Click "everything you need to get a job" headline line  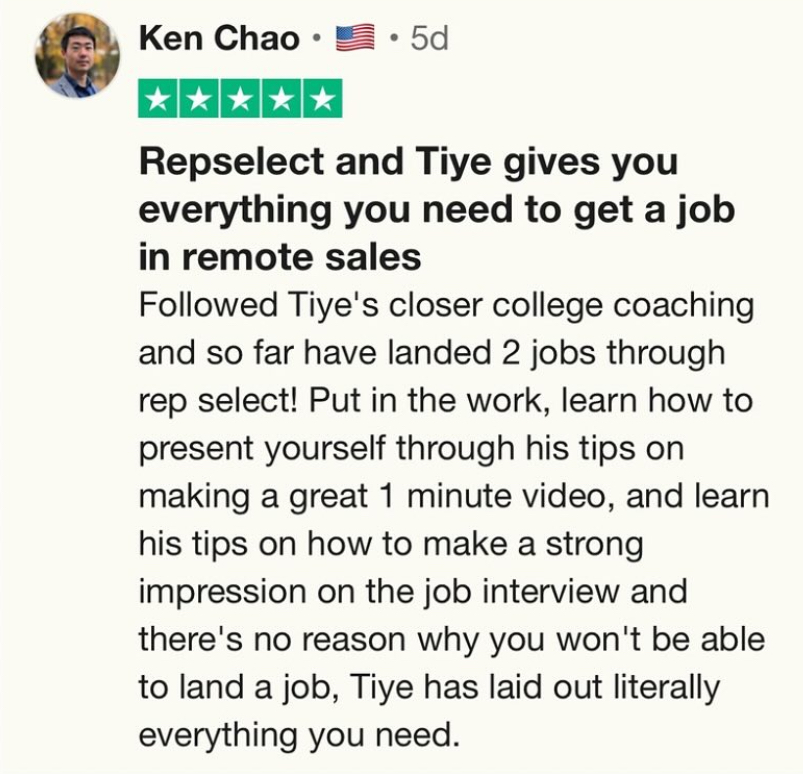pos(436,209)
